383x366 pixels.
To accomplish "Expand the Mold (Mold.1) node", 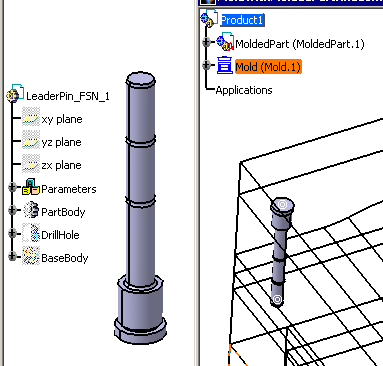I will pos(207,65).
